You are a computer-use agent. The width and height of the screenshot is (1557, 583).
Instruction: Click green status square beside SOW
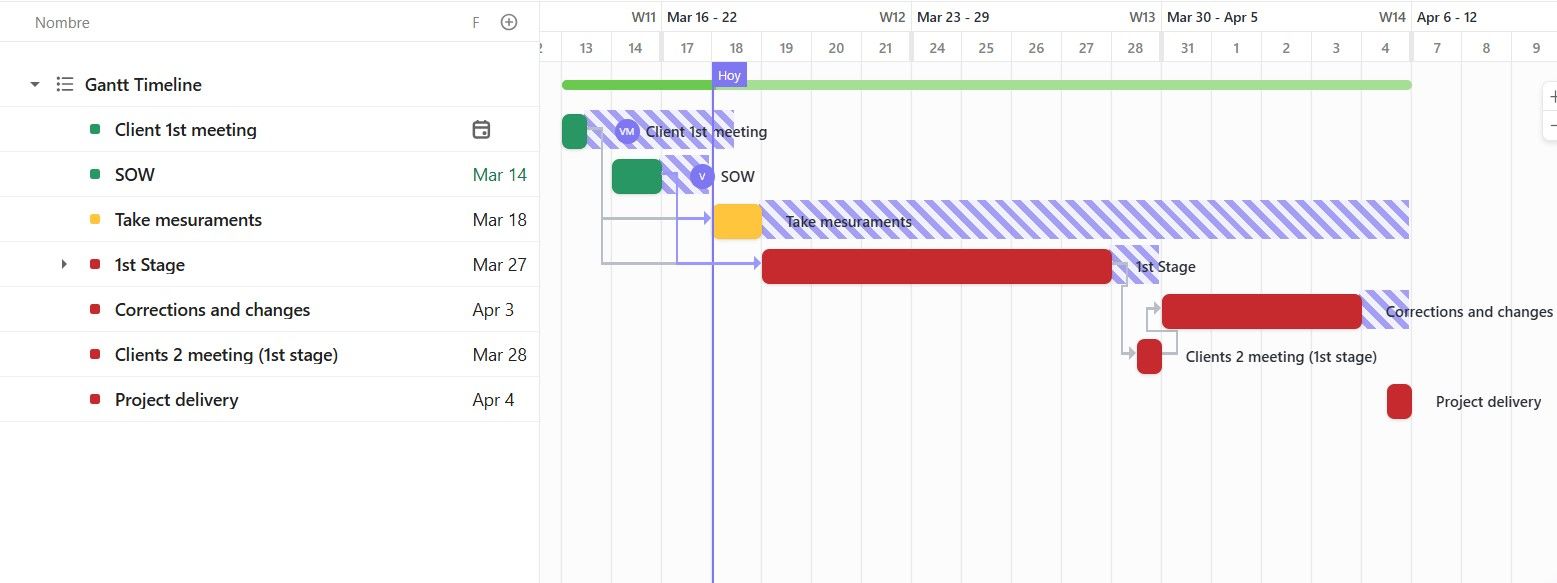[95, 175]
